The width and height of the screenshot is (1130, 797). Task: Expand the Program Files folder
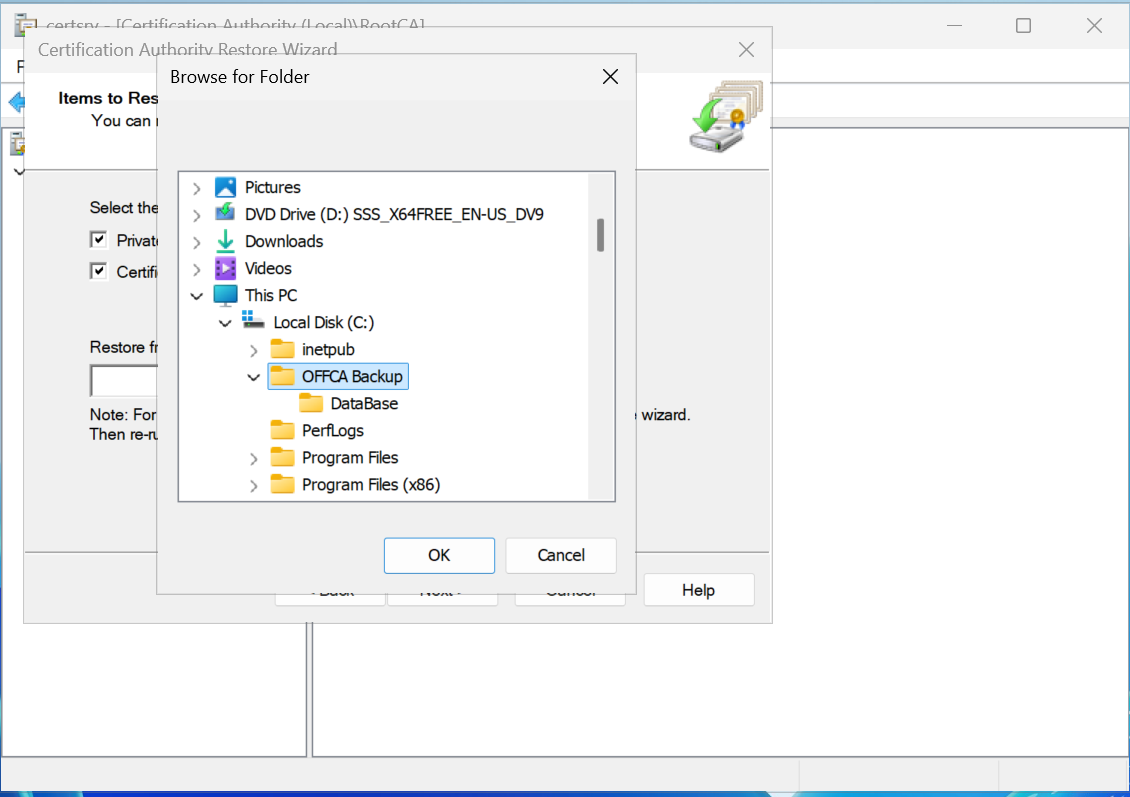(253, 458)
